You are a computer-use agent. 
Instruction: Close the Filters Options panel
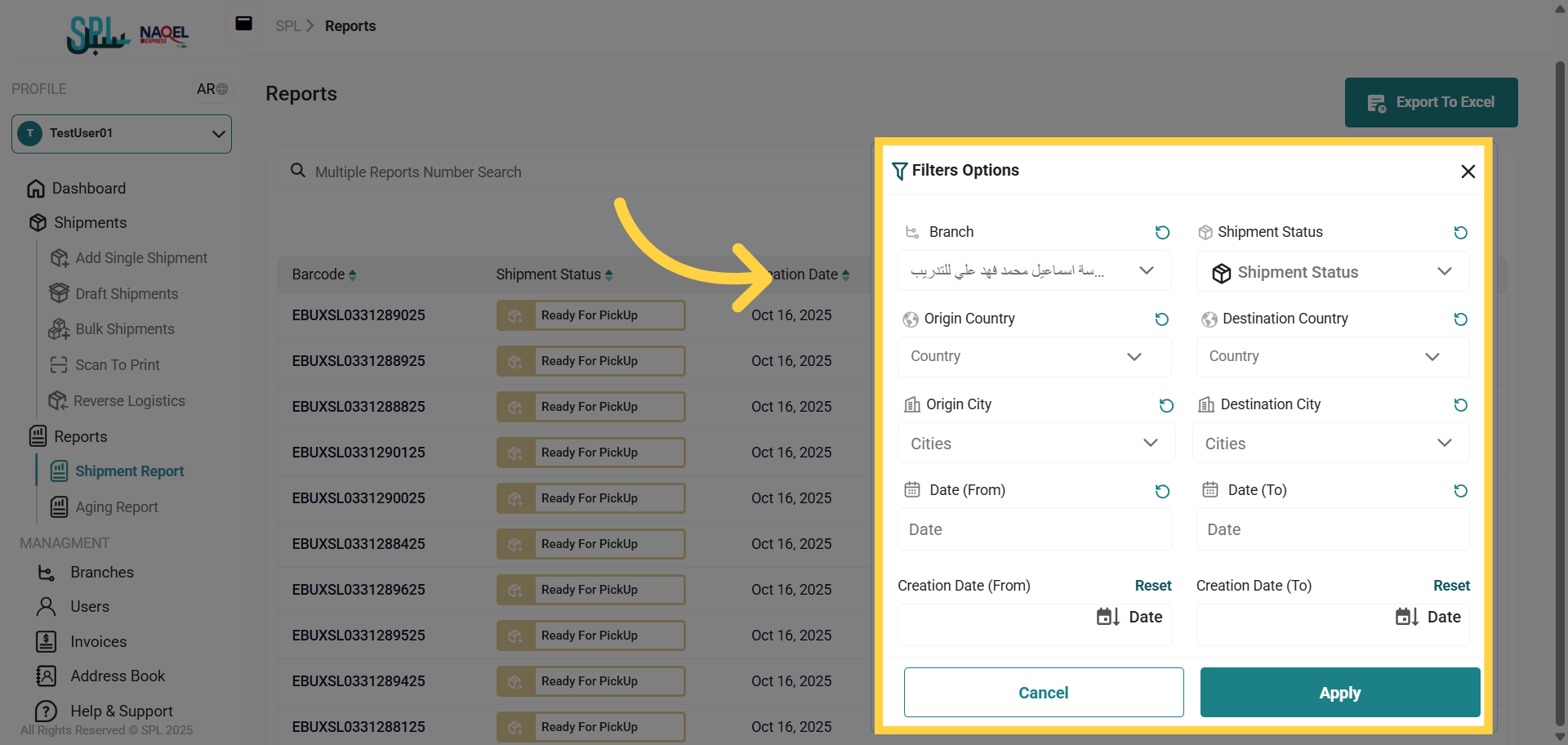point(1468,172)
